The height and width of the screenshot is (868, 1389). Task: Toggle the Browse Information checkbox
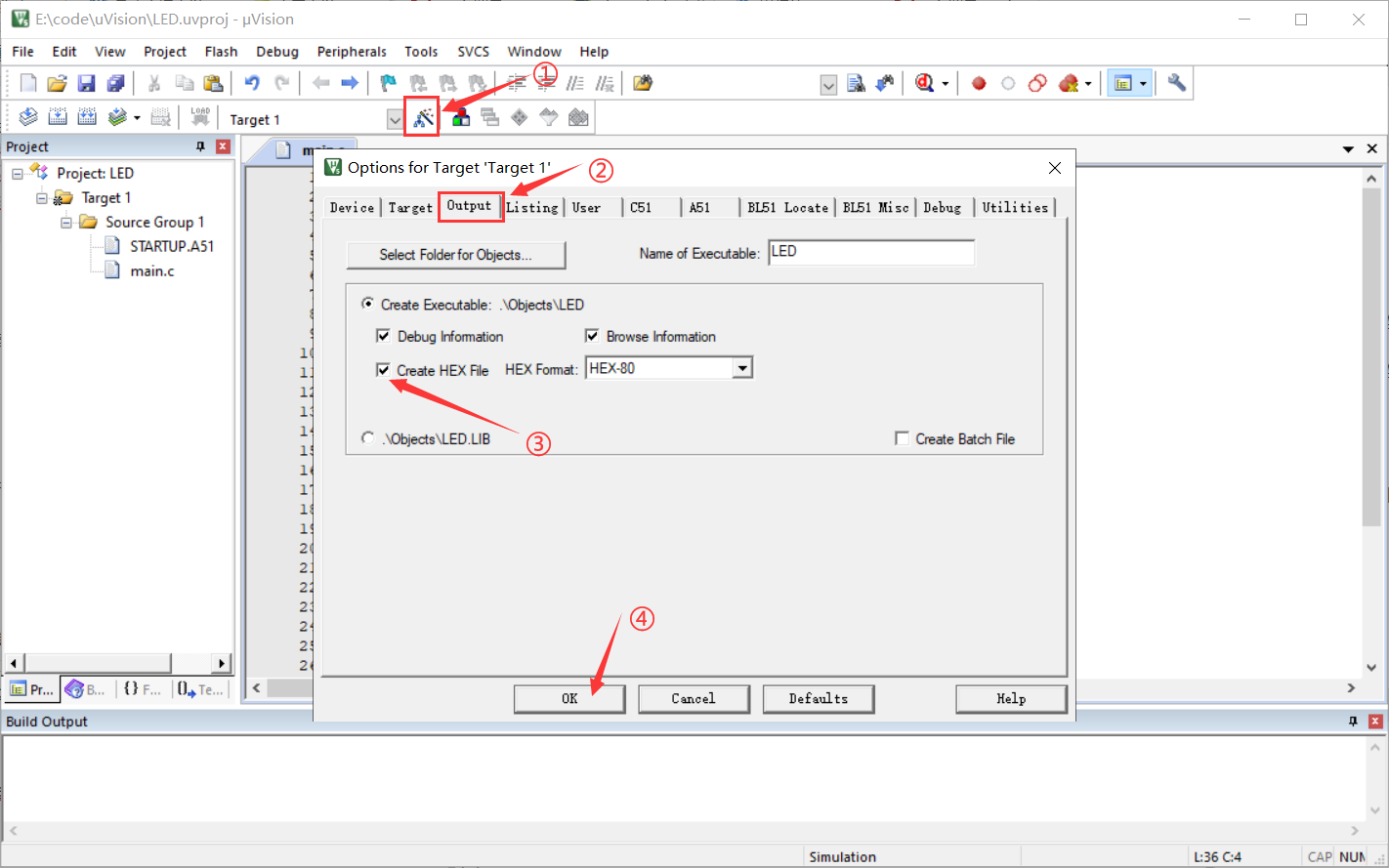592,336
